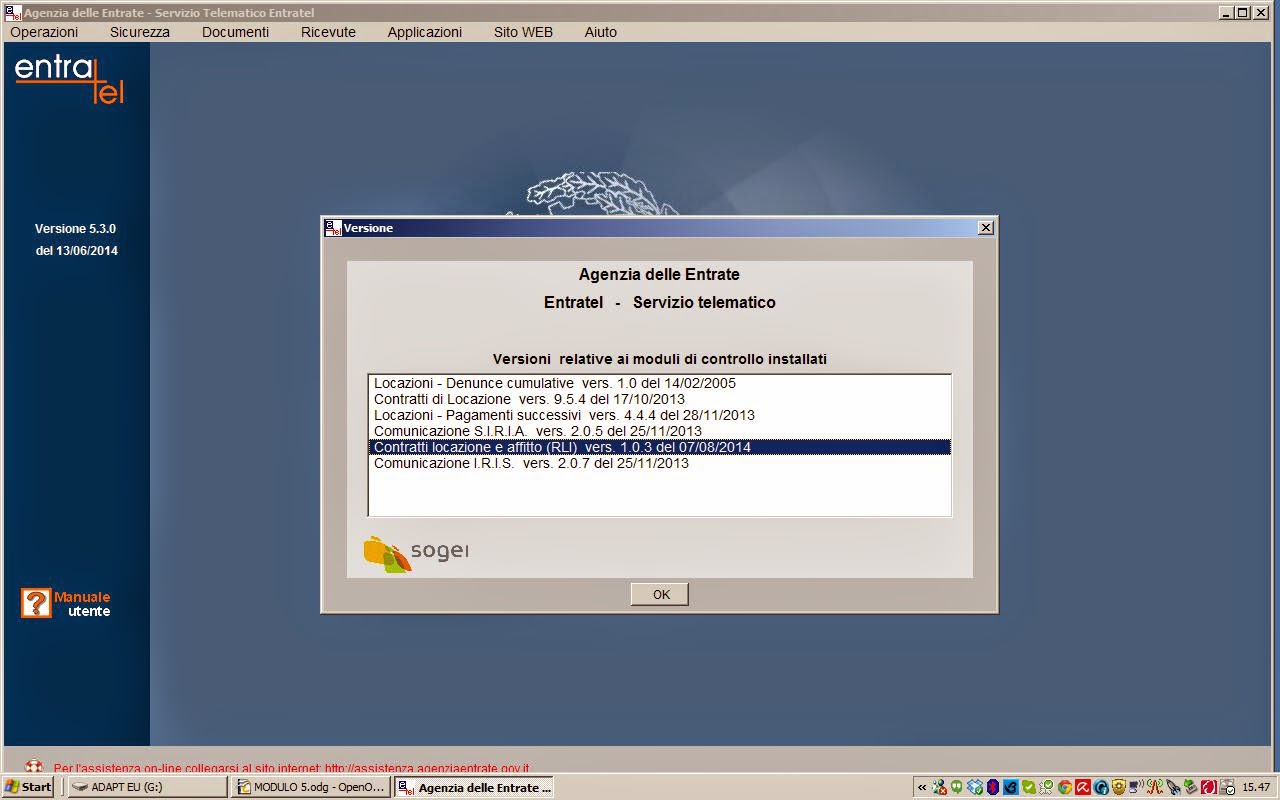Open the Applicazioni menu
1280x800 pixels.
[x=425, y=32]
